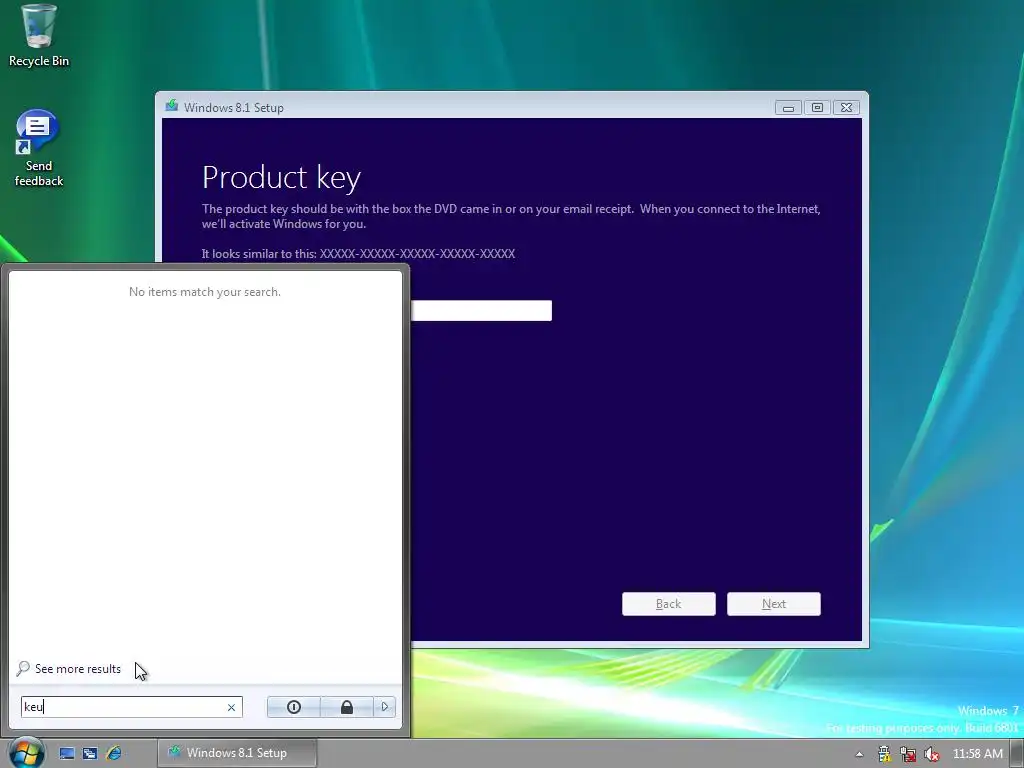Close the Windows 8.1 Setup window

pyautogui.click(x=846, y=108)
